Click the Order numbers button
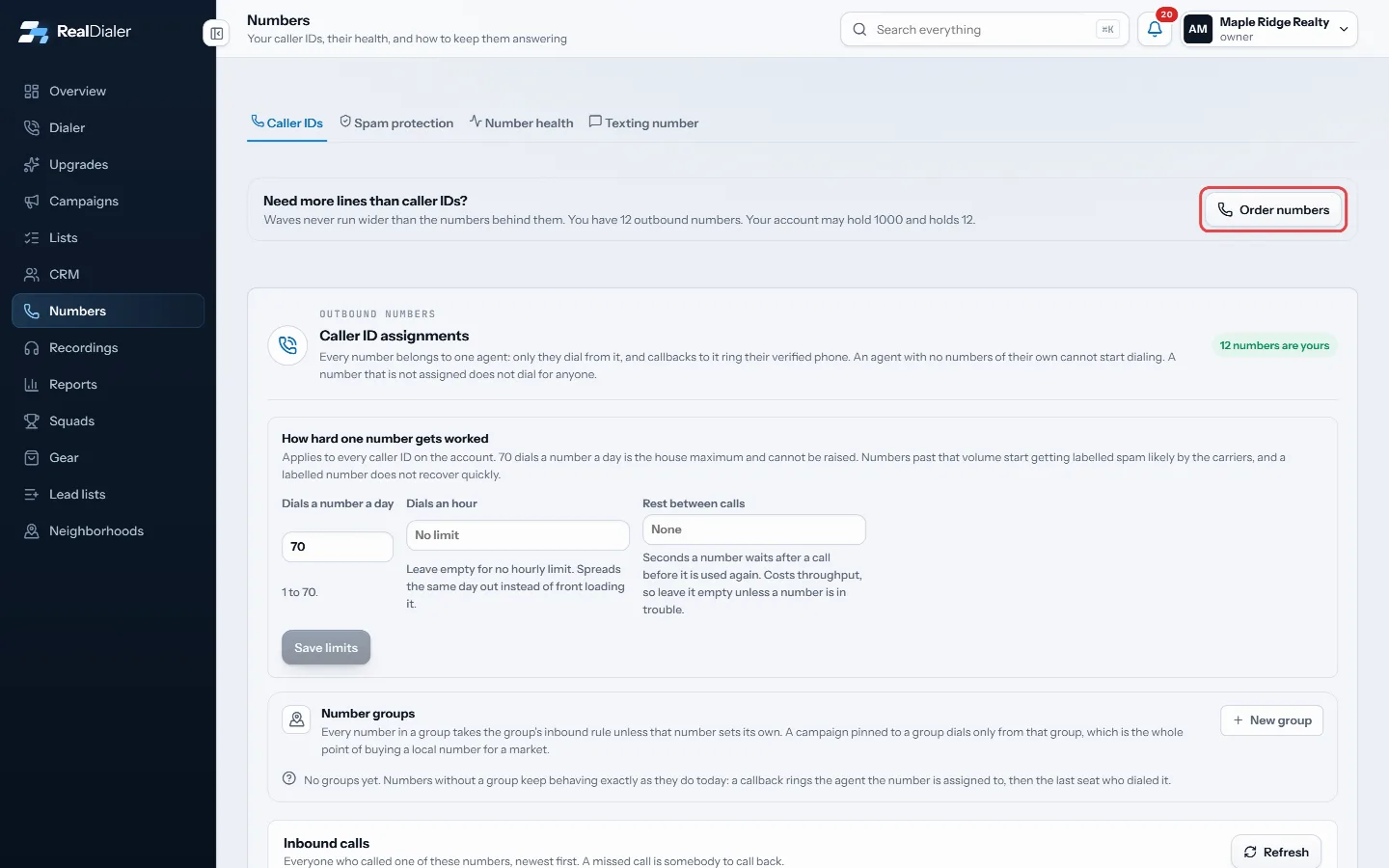The image size is (1389, 868). pos(1273,209)
